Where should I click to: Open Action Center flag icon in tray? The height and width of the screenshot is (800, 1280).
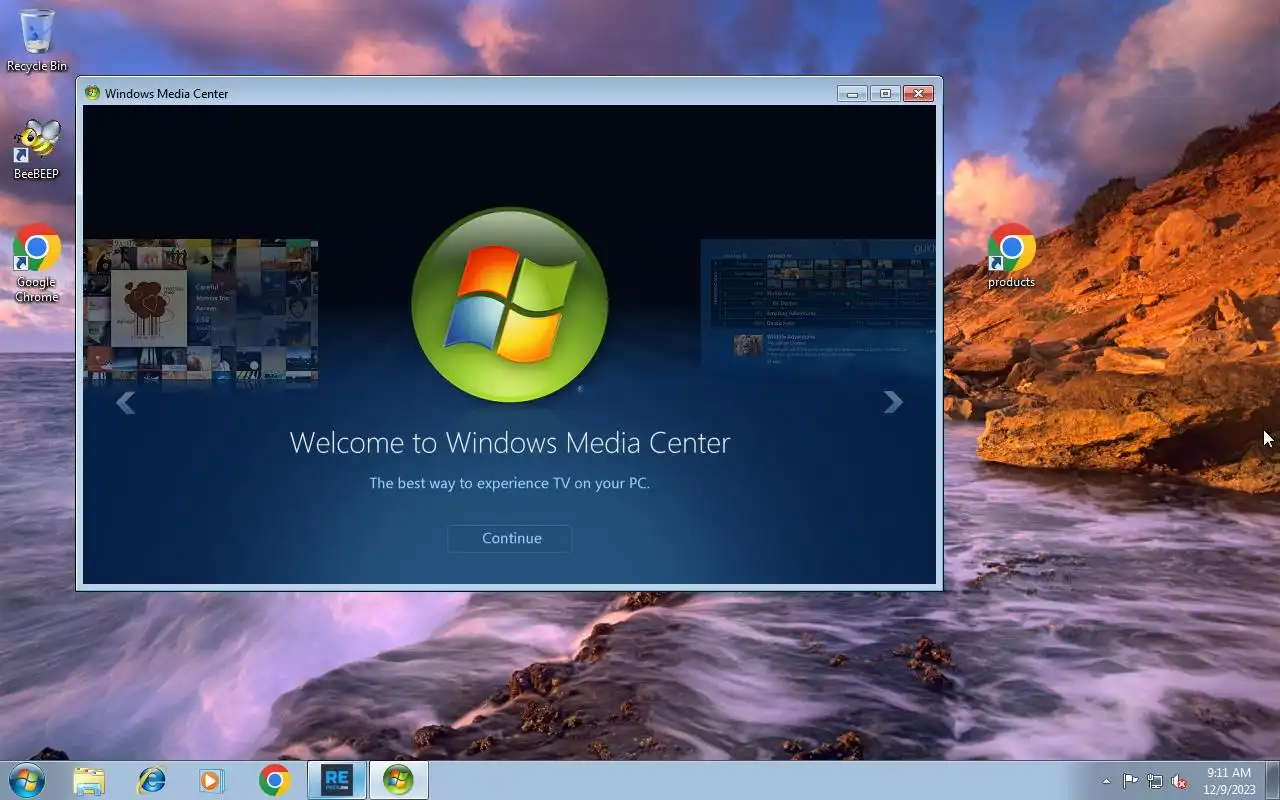(x=1130, y=781)
